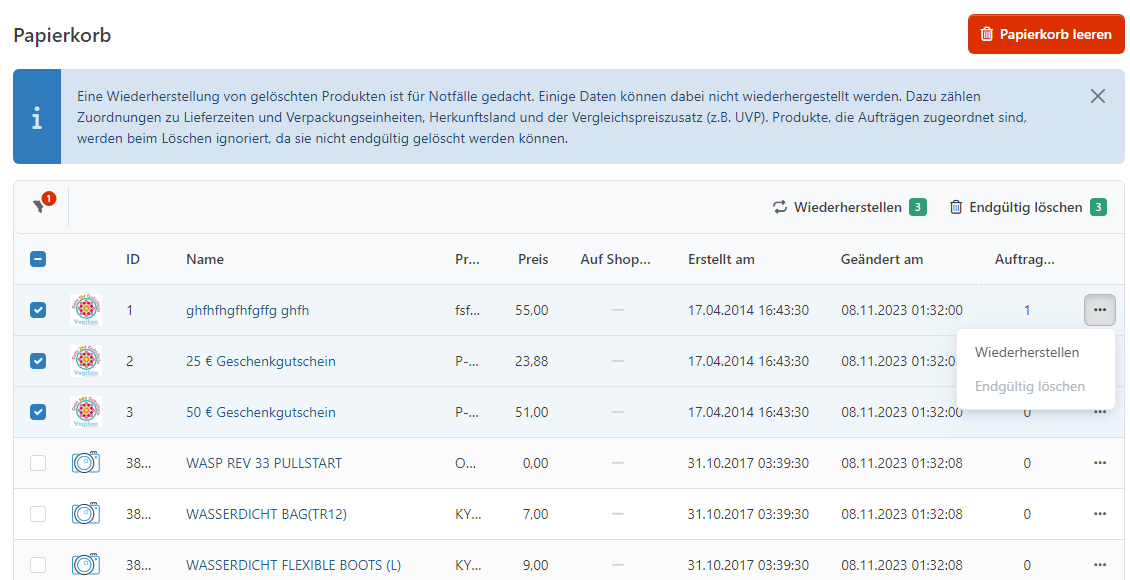Open the three-dot menu for WASSERDICHT BAG(TR12)

1100,514
